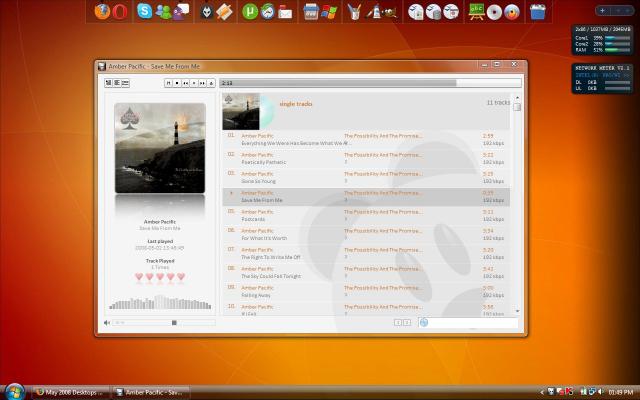Launch foobar2000 alien head dock icon
Screen dimensions: 640x400
tap(207, 12)
